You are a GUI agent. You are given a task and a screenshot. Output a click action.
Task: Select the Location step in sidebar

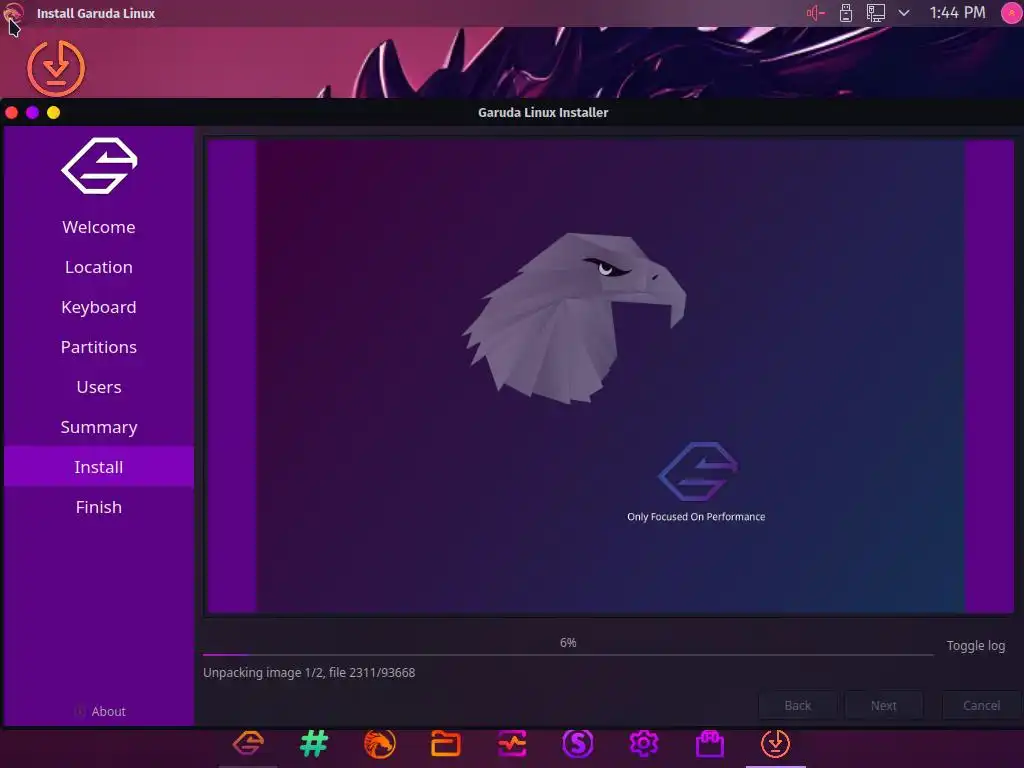[99, 267]
